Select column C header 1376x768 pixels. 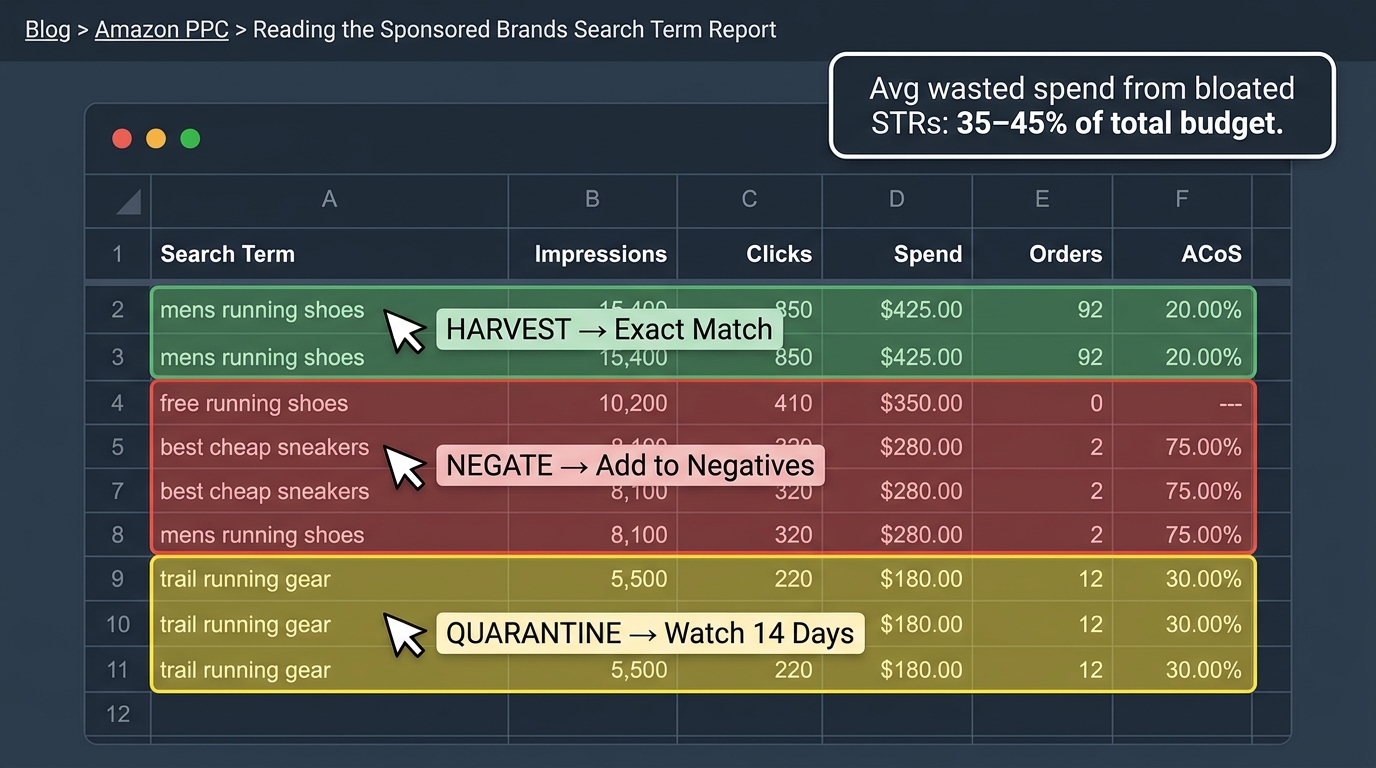[x=749, y=200]
